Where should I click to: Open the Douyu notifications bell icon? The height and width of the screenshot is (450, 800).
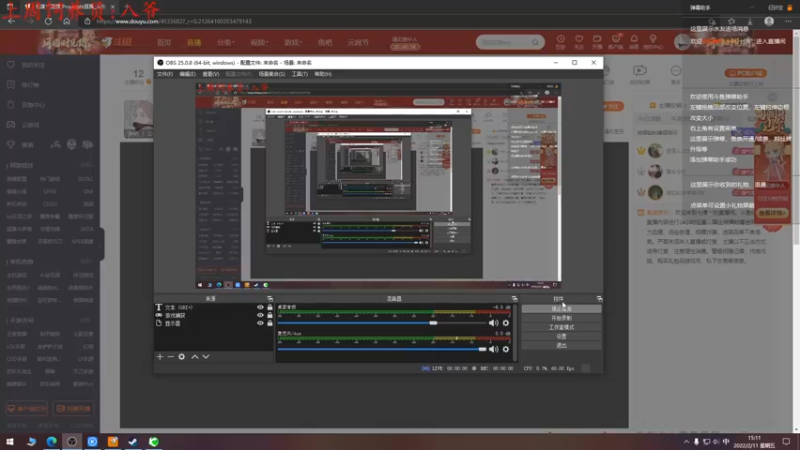634,41
